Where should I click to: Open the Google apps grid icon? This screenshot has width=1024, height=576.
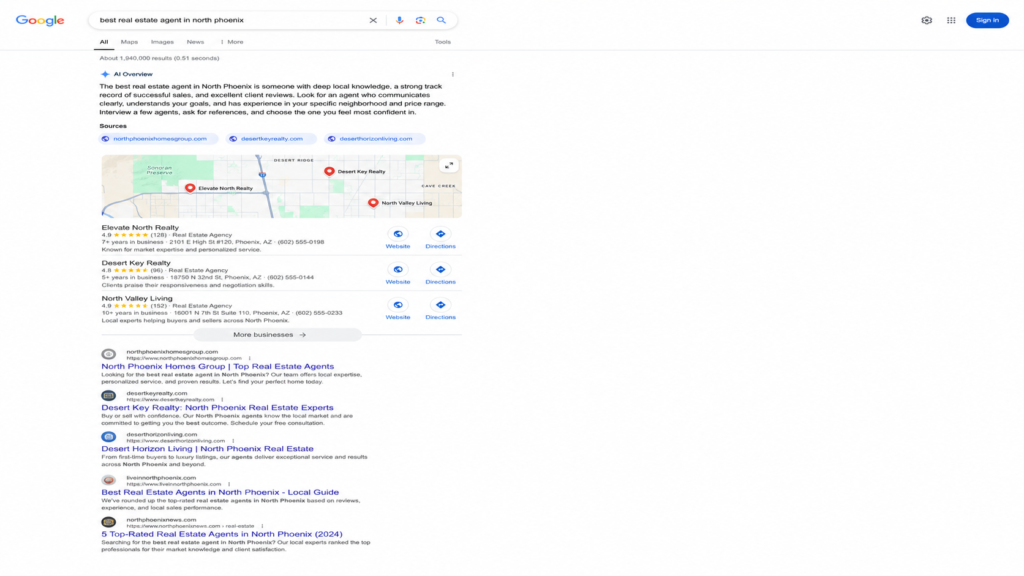[x=951, y=20]
